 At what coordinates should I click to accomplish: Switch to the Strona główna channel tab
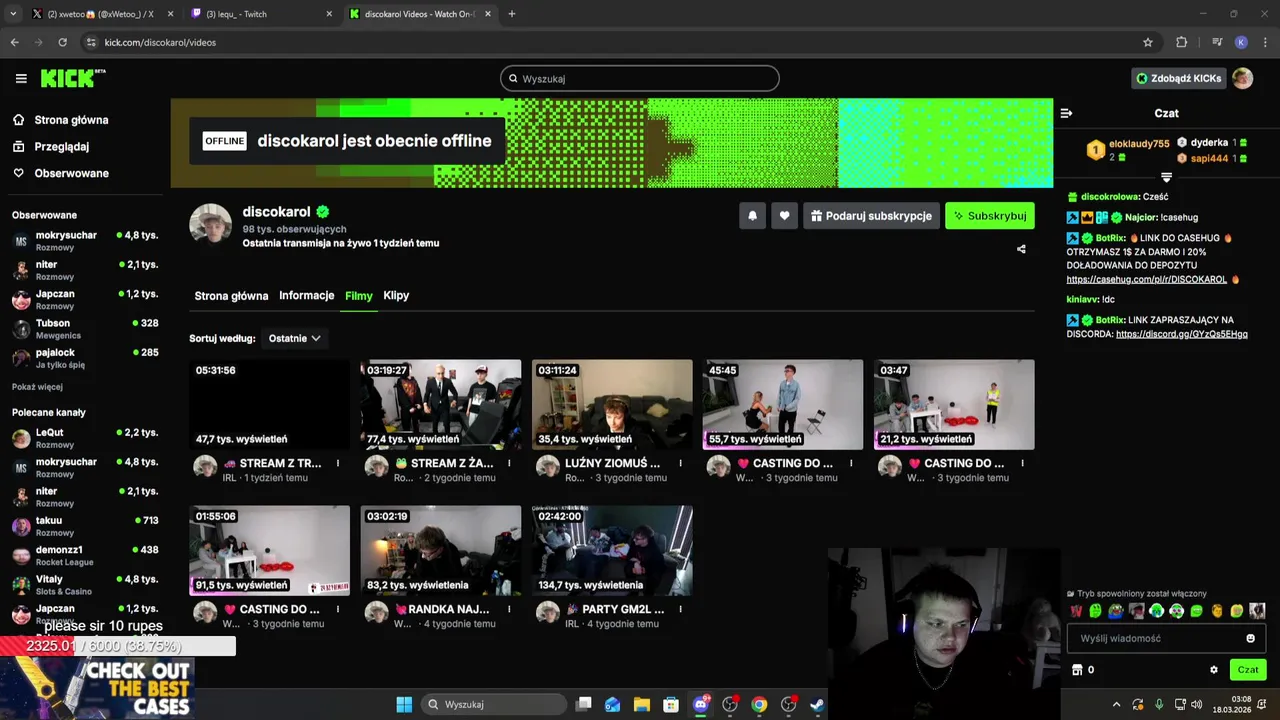click(x=231, y=296)
